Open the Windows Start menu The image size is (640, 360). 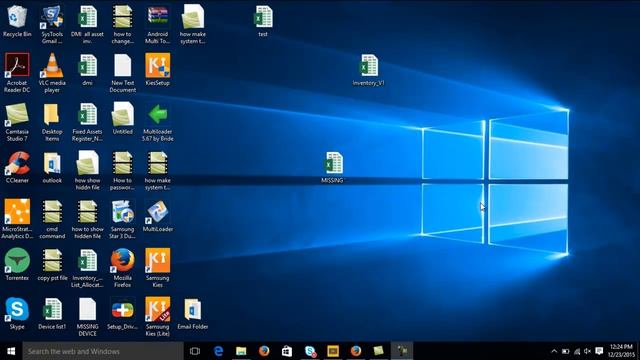[11, 351]
